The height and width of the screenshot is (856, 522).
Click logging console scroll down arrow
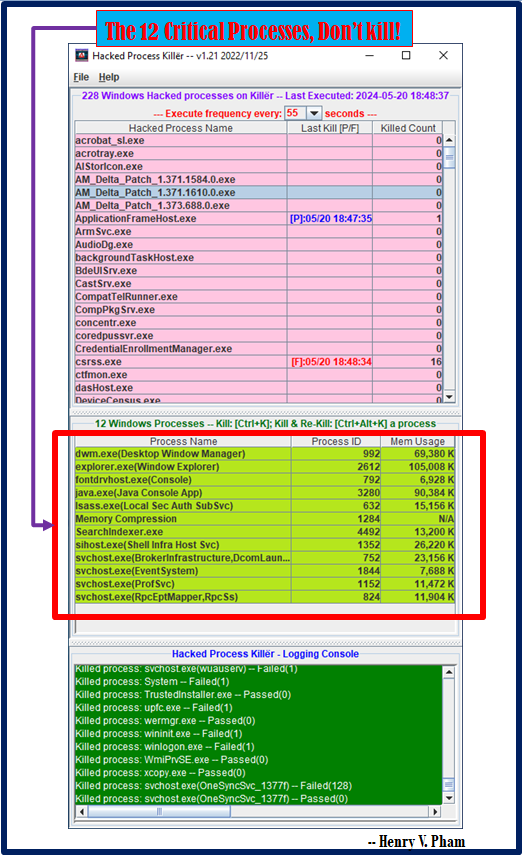(449, 798)
